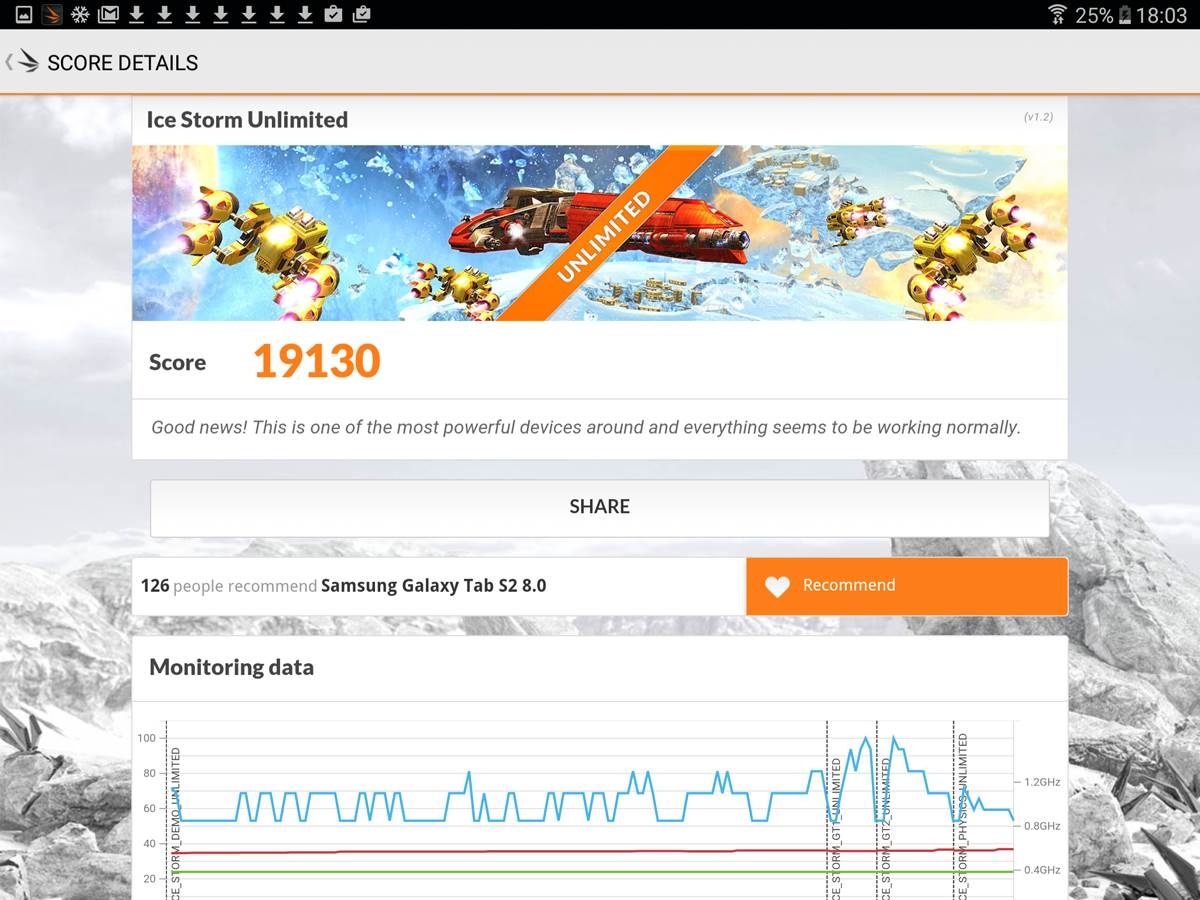Open the orange 3DMark notification icon
1200x900 pixels.
(51, 14)
